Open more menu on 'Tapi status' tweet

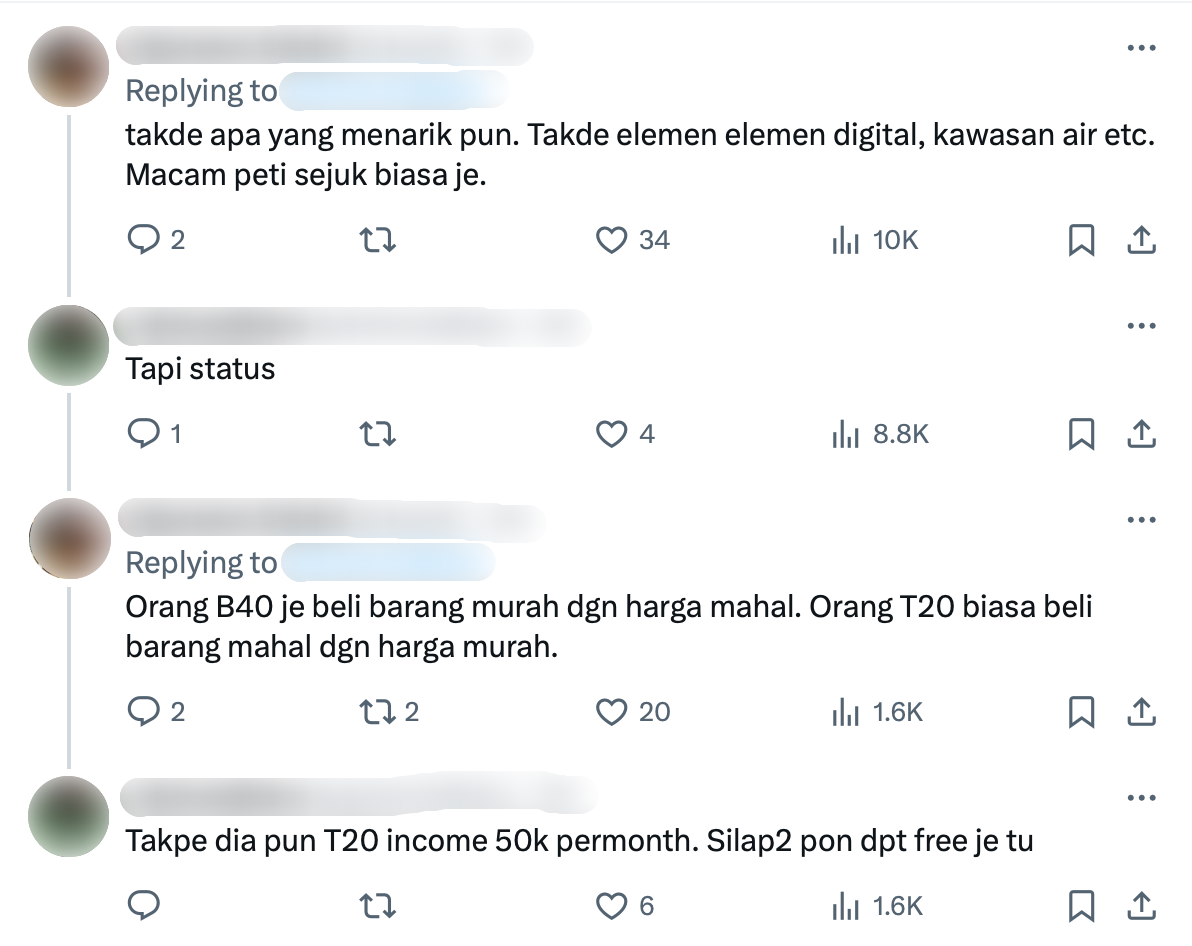point(1141,326)
